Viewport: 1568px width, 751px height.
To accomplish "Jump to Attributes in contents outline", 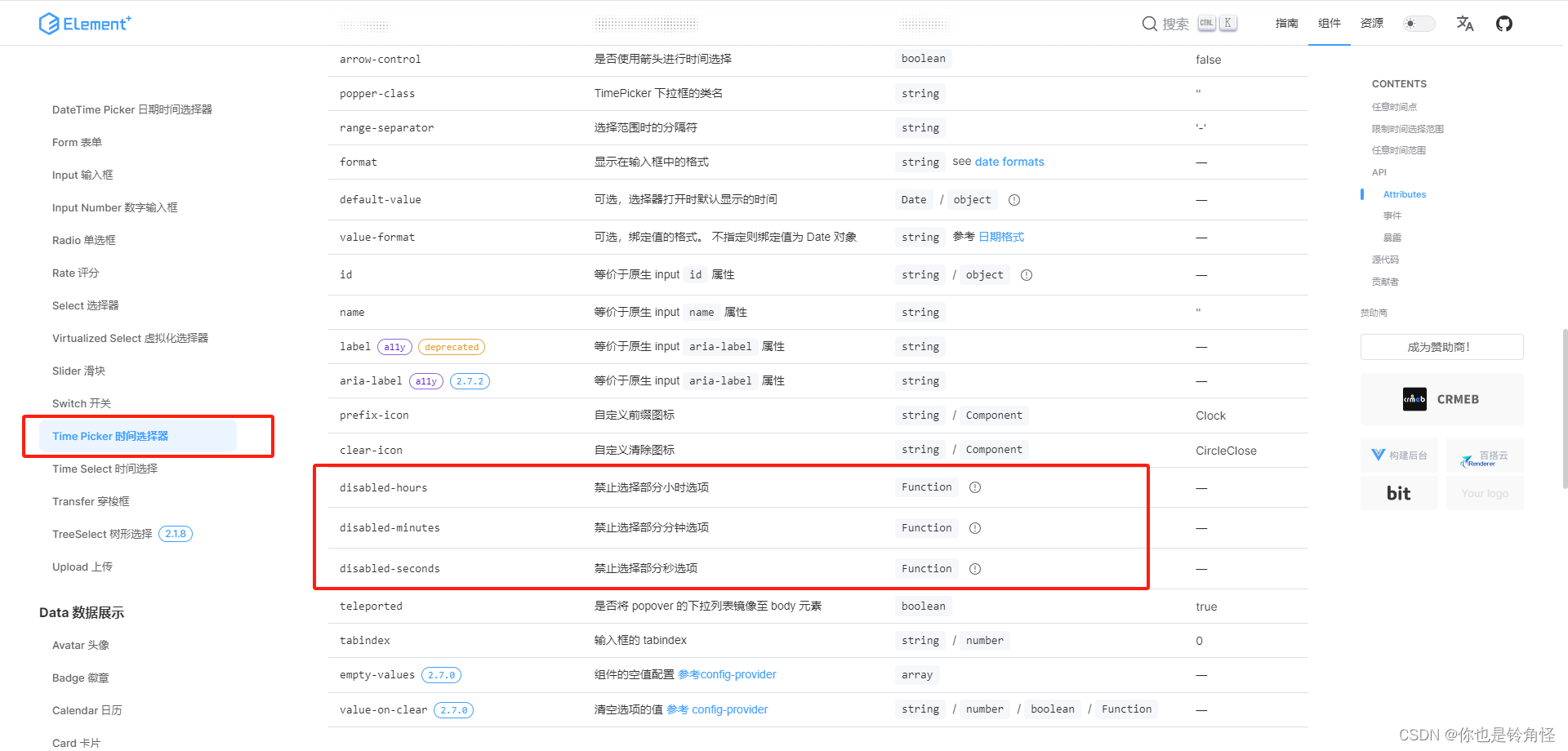I will [x=1404, y=193].
